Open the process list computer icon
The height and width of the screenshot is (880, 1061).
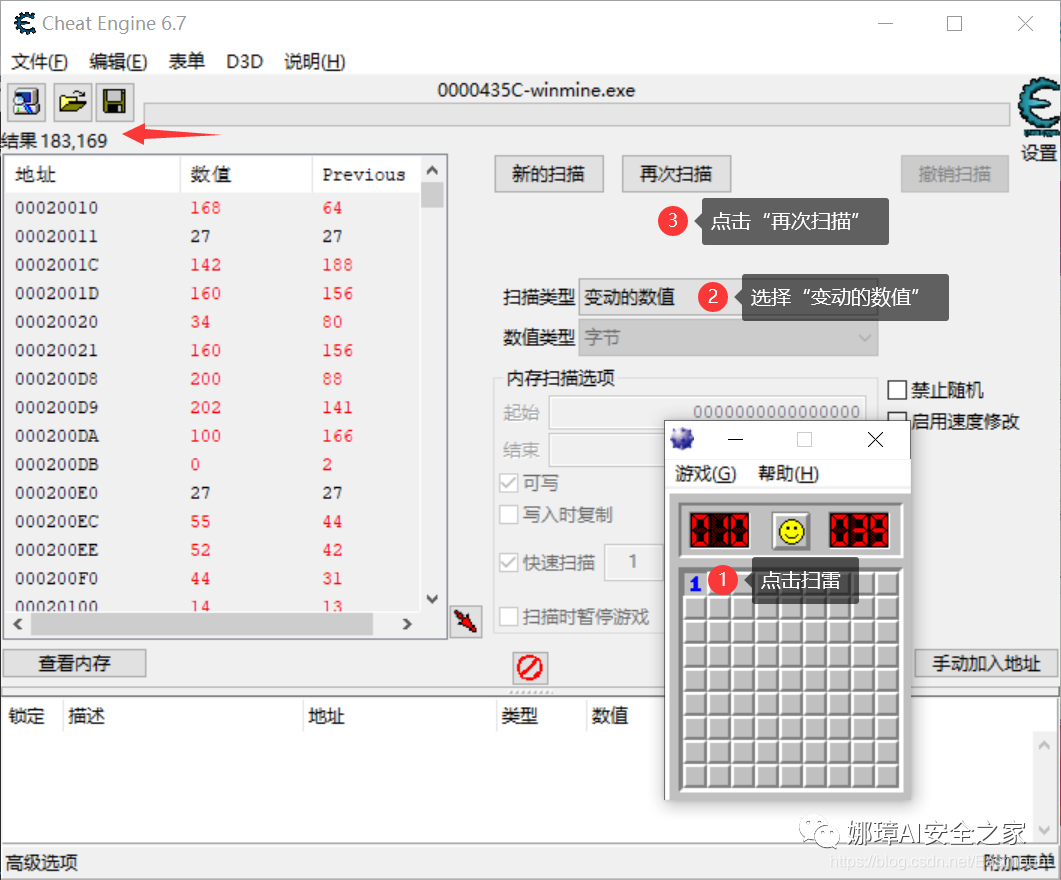[x=26, y=102]
